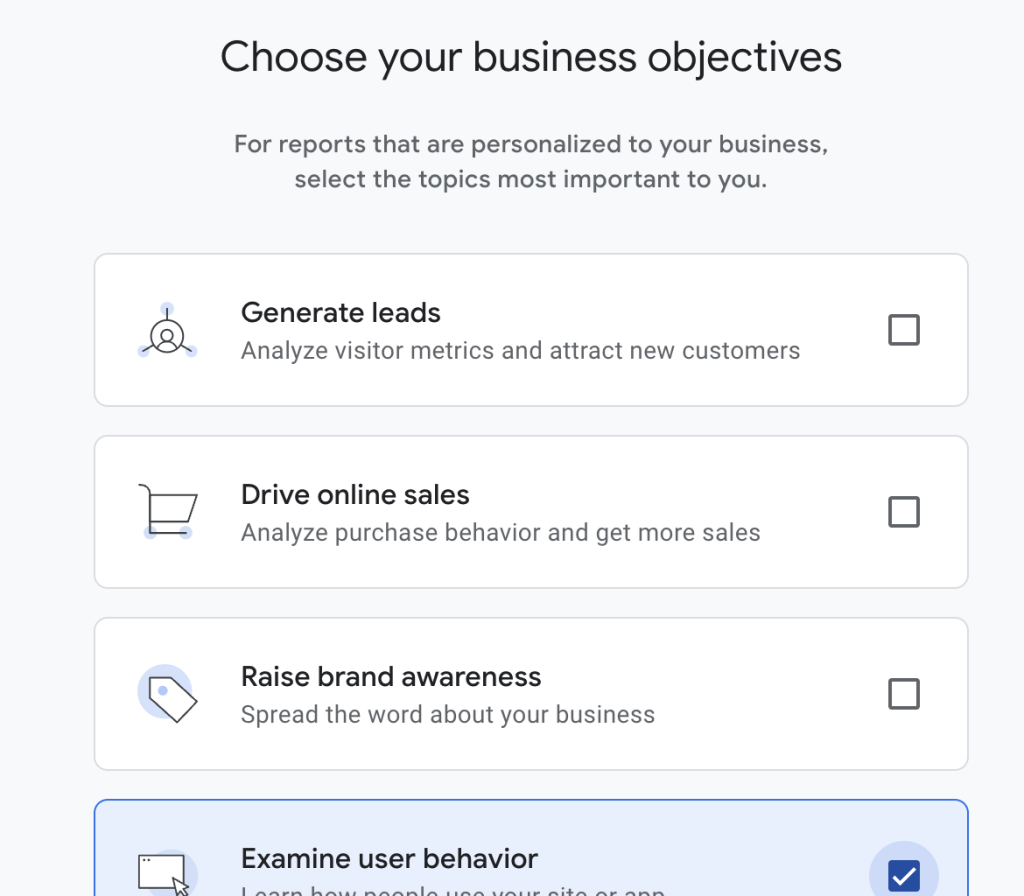Select the Generate leads objective card
This screenshot has width=1024, height=896.
pyautogui.click(x=531, y=330)
